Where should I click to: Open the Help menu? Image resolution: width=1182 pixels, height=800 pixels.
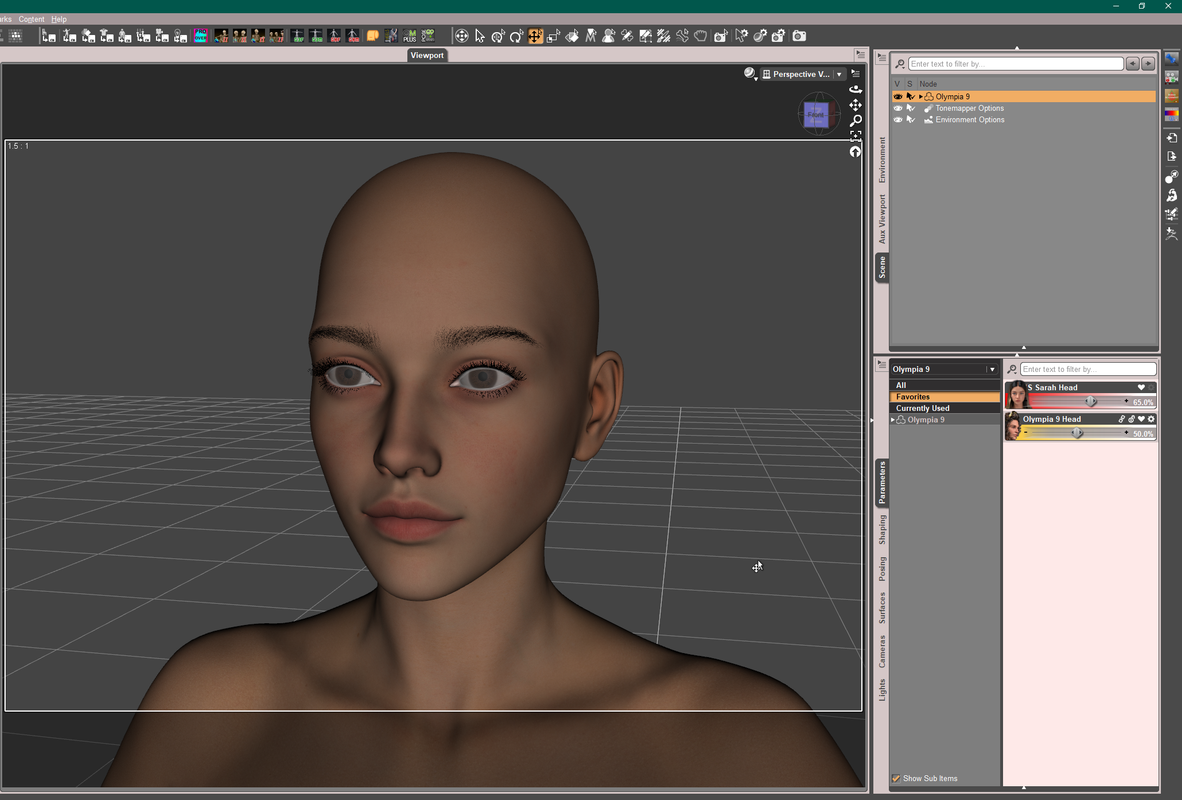(59, 19)
